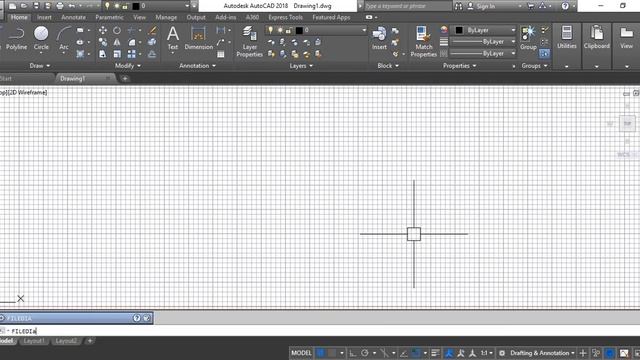Click the Table icon in Annotation panel
This screenshot has width=640, height=360.
pyautogui.click(x=221, y=54)
